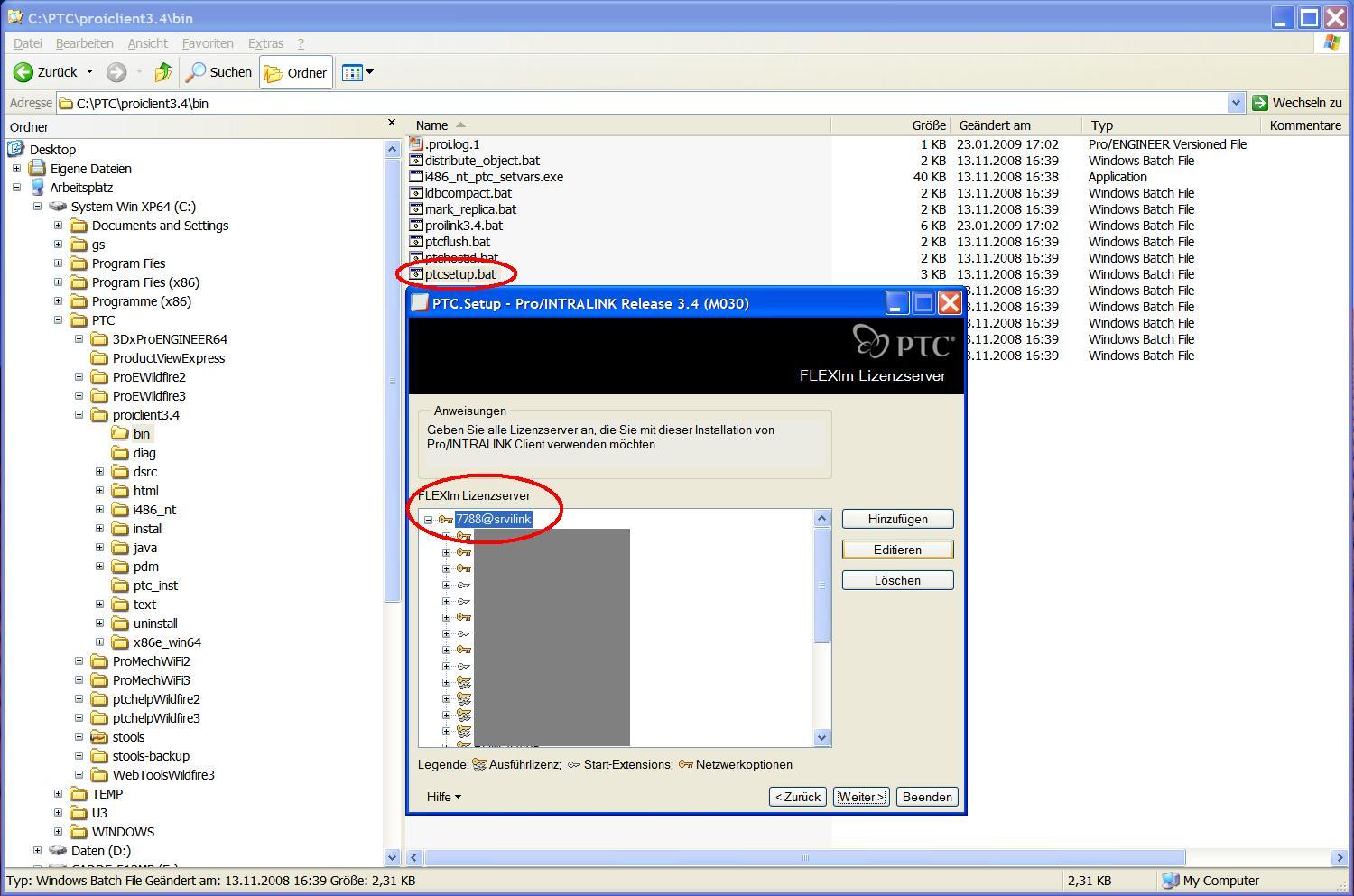Click Hinzufügen button in PTC.Setup
The image size is (1354, 896).
[897, 519]
